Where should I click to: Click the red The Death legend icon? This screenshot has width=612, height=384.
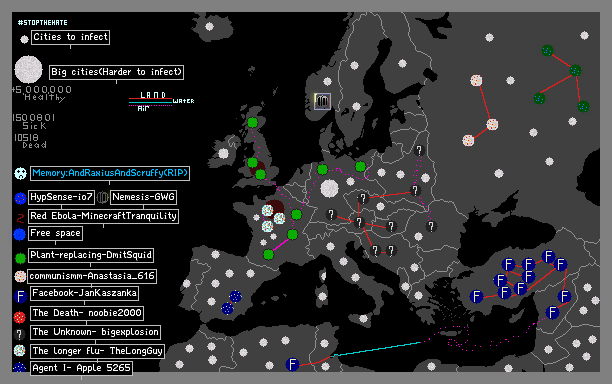pos(20,317)
